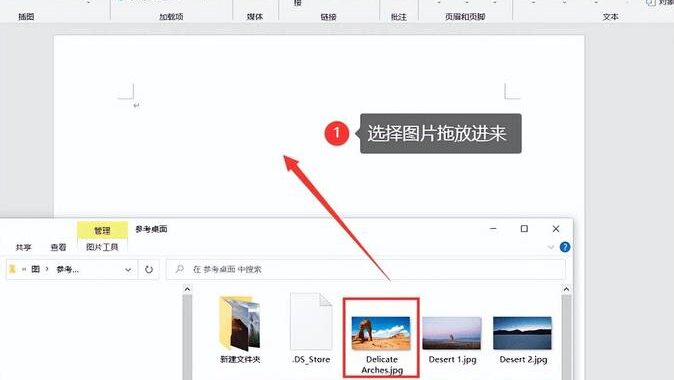Click the 文本 group label in Word
This screenshot has height=380, width=674.
pos(610,17)
